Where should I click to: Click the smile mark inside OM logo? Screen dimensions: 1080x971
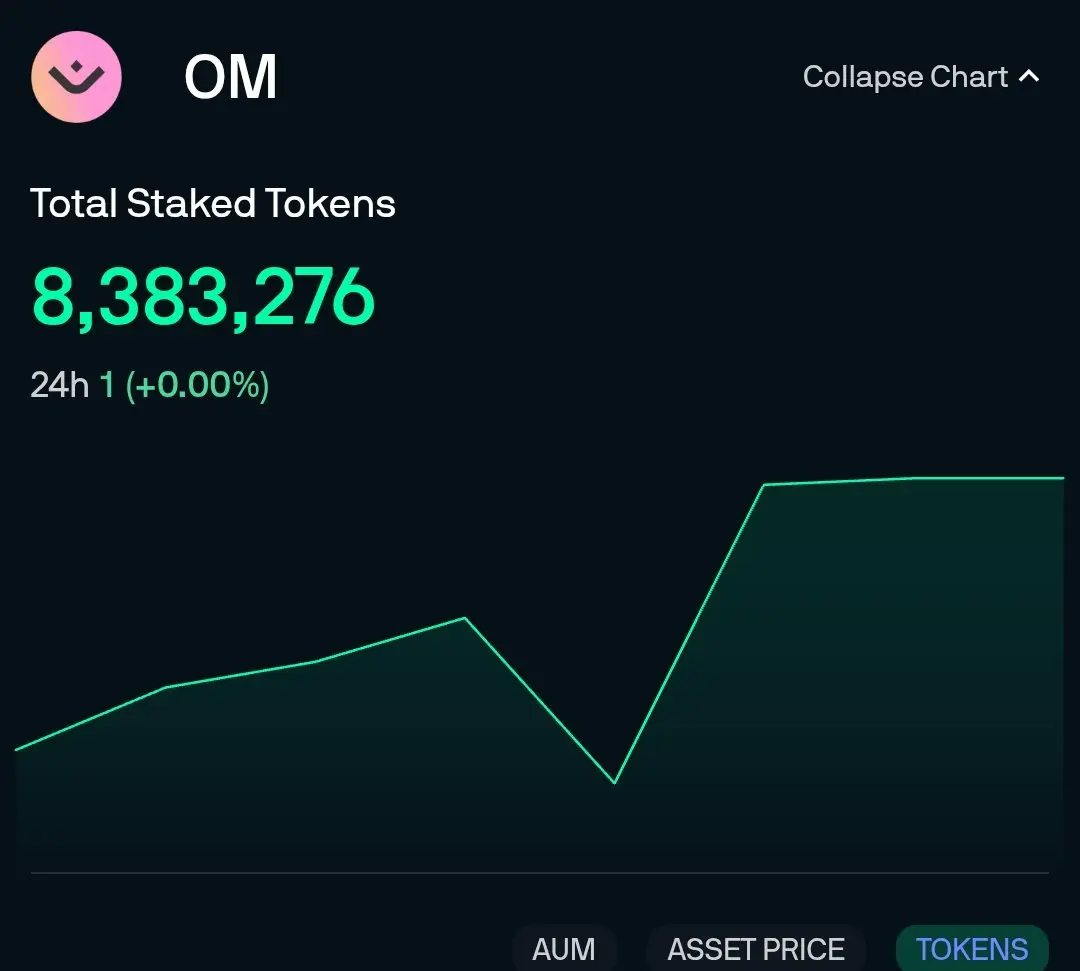(76, 77)
